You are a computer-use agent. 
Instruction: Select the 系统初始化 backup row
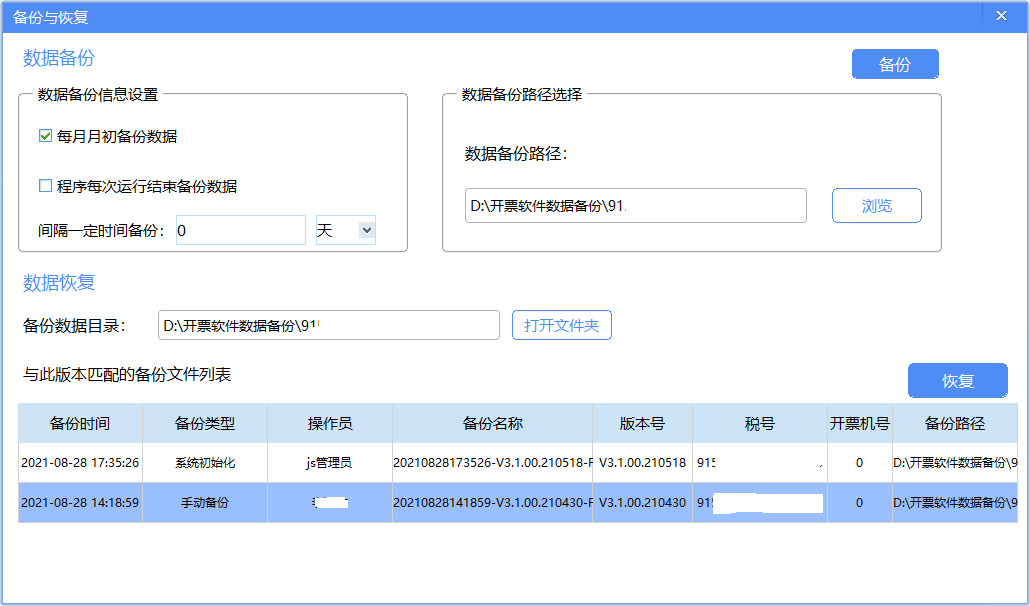pos(205,463)
